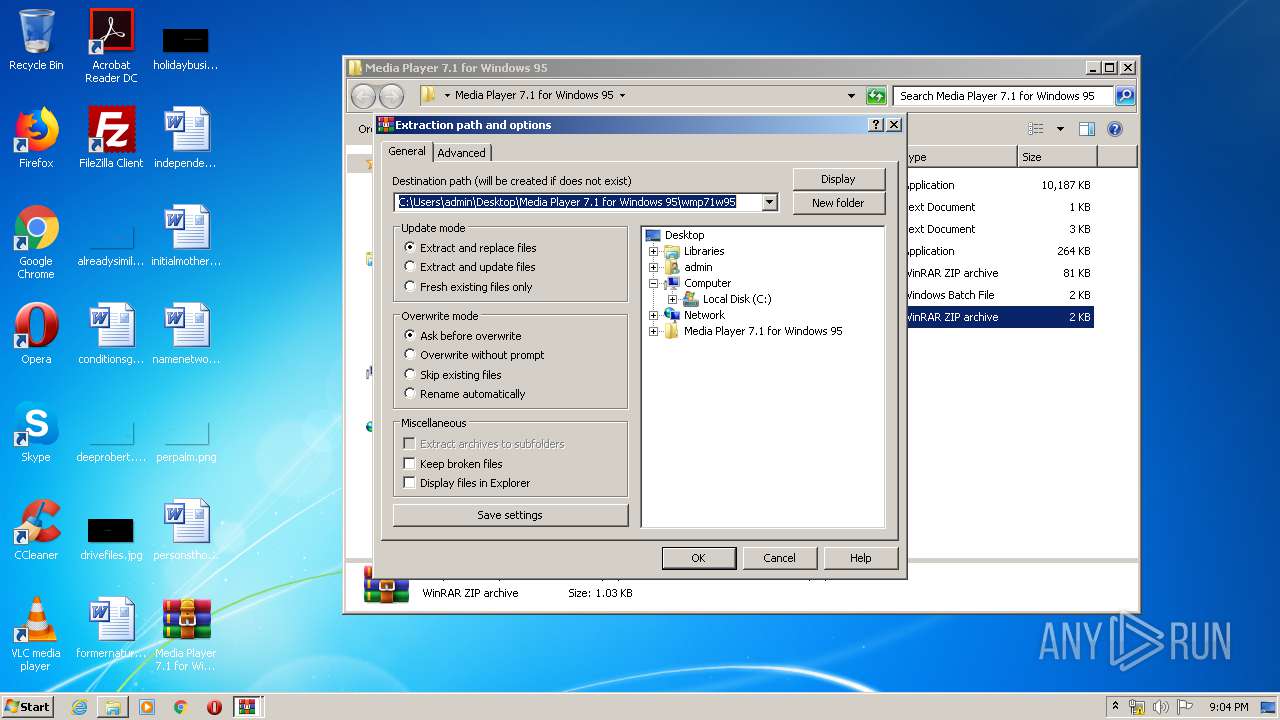
Task: Expand Media Player 7.1 for Windows 95 node
Action: pyautogui.click(x=654, y=331)
